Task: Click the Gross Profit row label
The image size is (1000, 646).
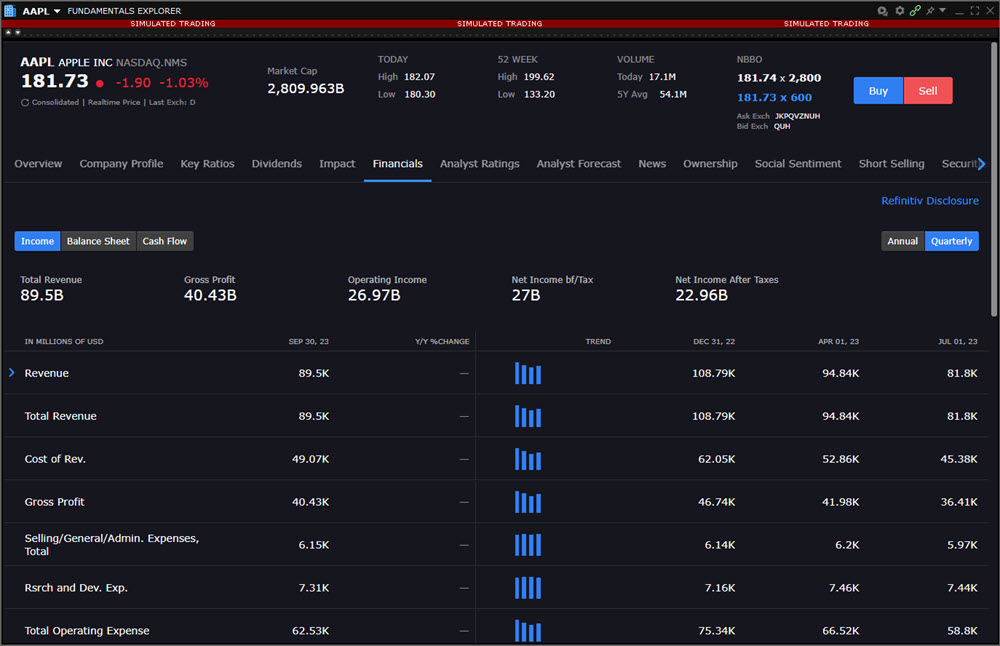Action: pyautogui.click(x=54, y=502)
